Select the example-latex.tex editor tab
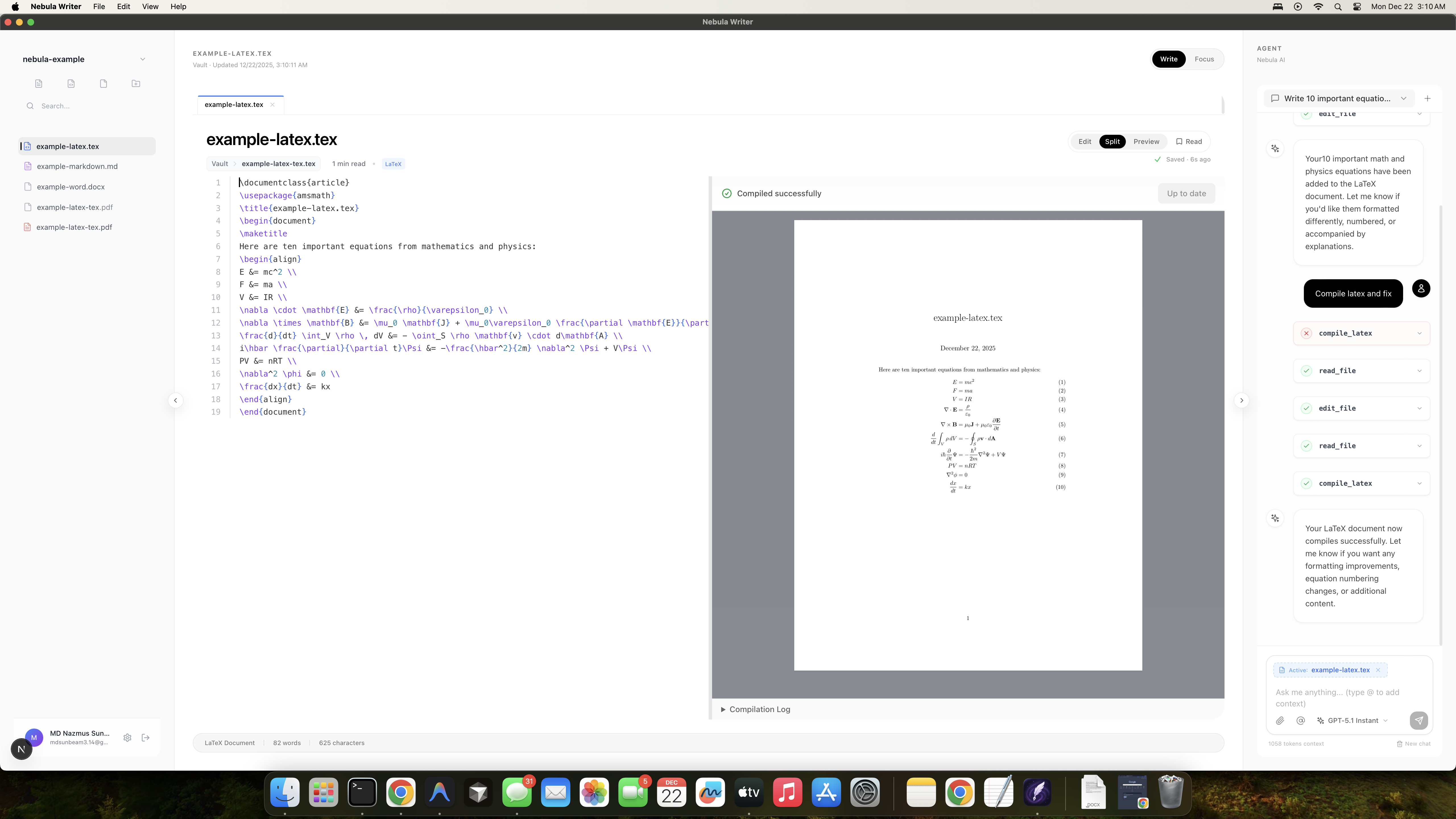The height and width of the screenshot is (819, 1456). tap(234, 105)
